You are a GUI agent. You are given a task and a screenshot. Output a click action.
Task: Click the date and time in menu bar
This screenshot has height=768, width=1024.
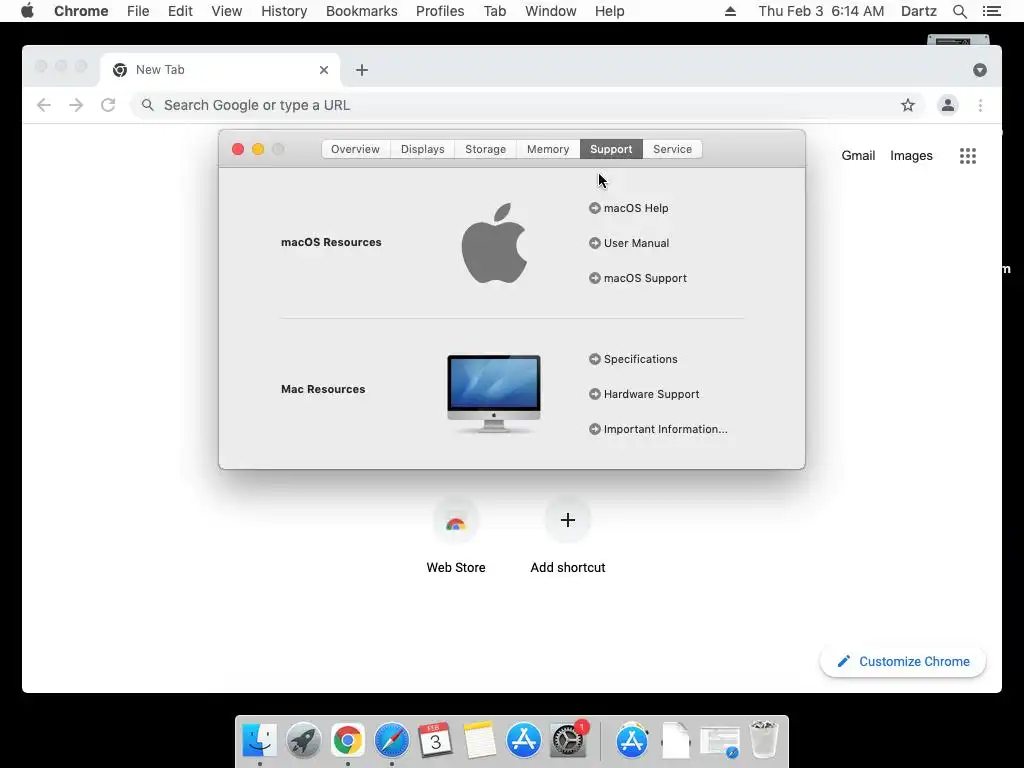(821, 11)
